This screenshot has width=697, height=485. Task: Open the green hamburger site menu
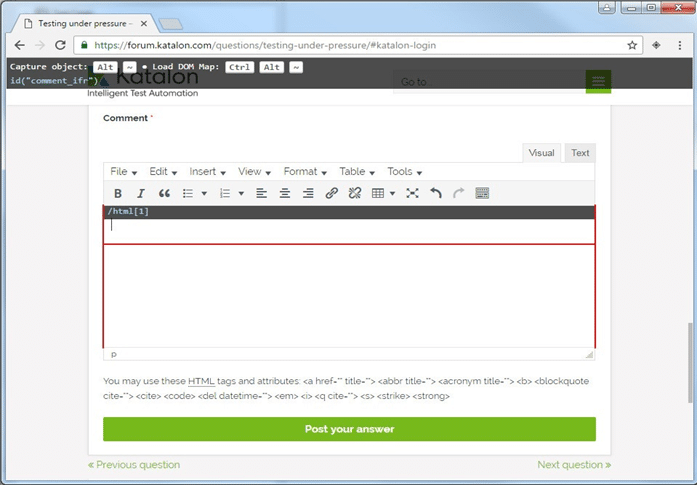click(x=598, y=81)
